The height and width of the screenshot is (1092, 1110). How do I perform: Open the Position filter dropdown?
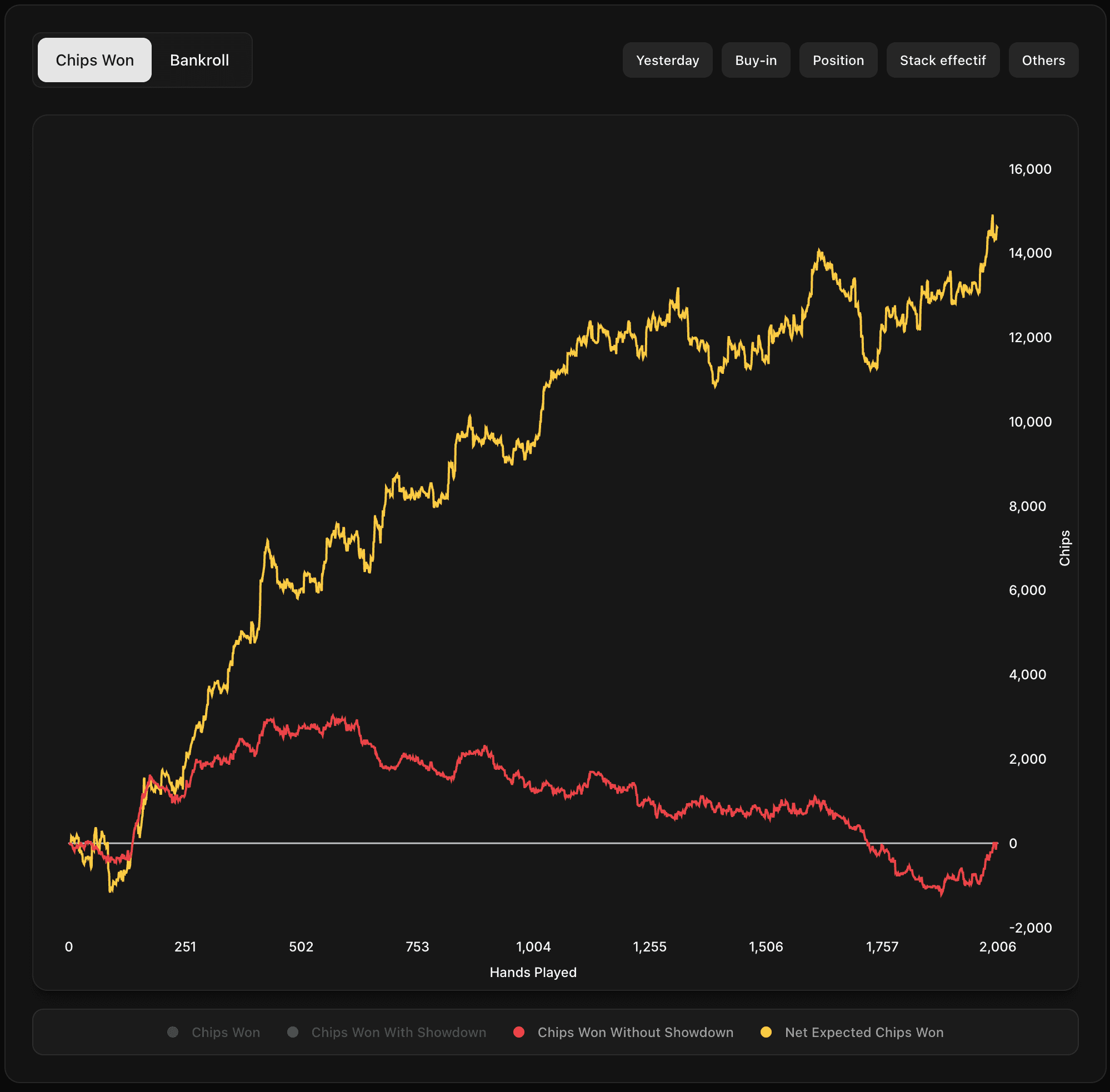coord(838,60)
